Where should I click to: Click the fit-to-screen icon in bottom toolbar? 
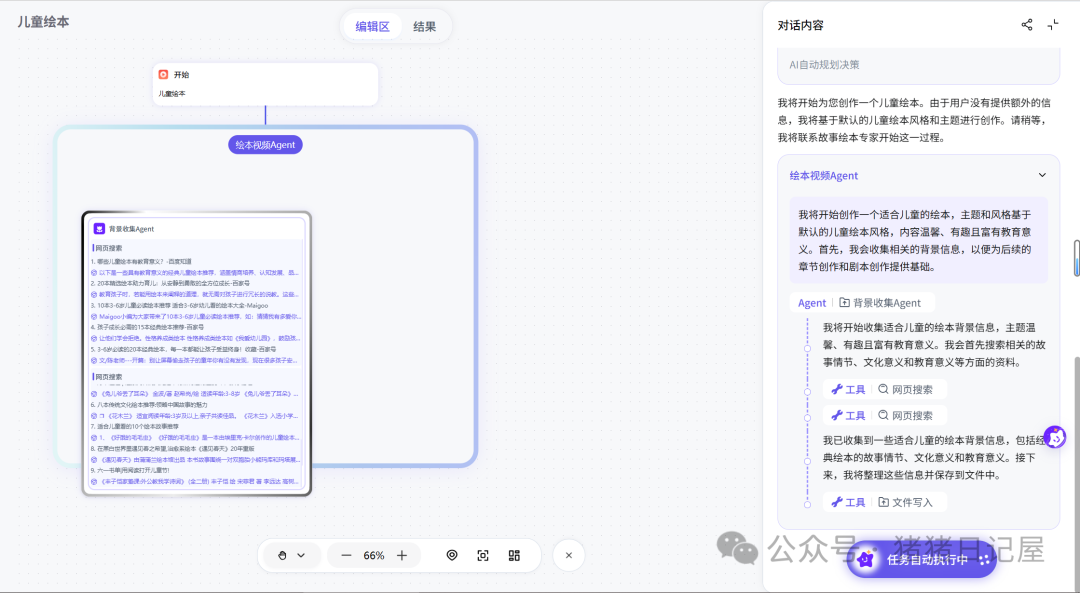(x=483, y=555)
